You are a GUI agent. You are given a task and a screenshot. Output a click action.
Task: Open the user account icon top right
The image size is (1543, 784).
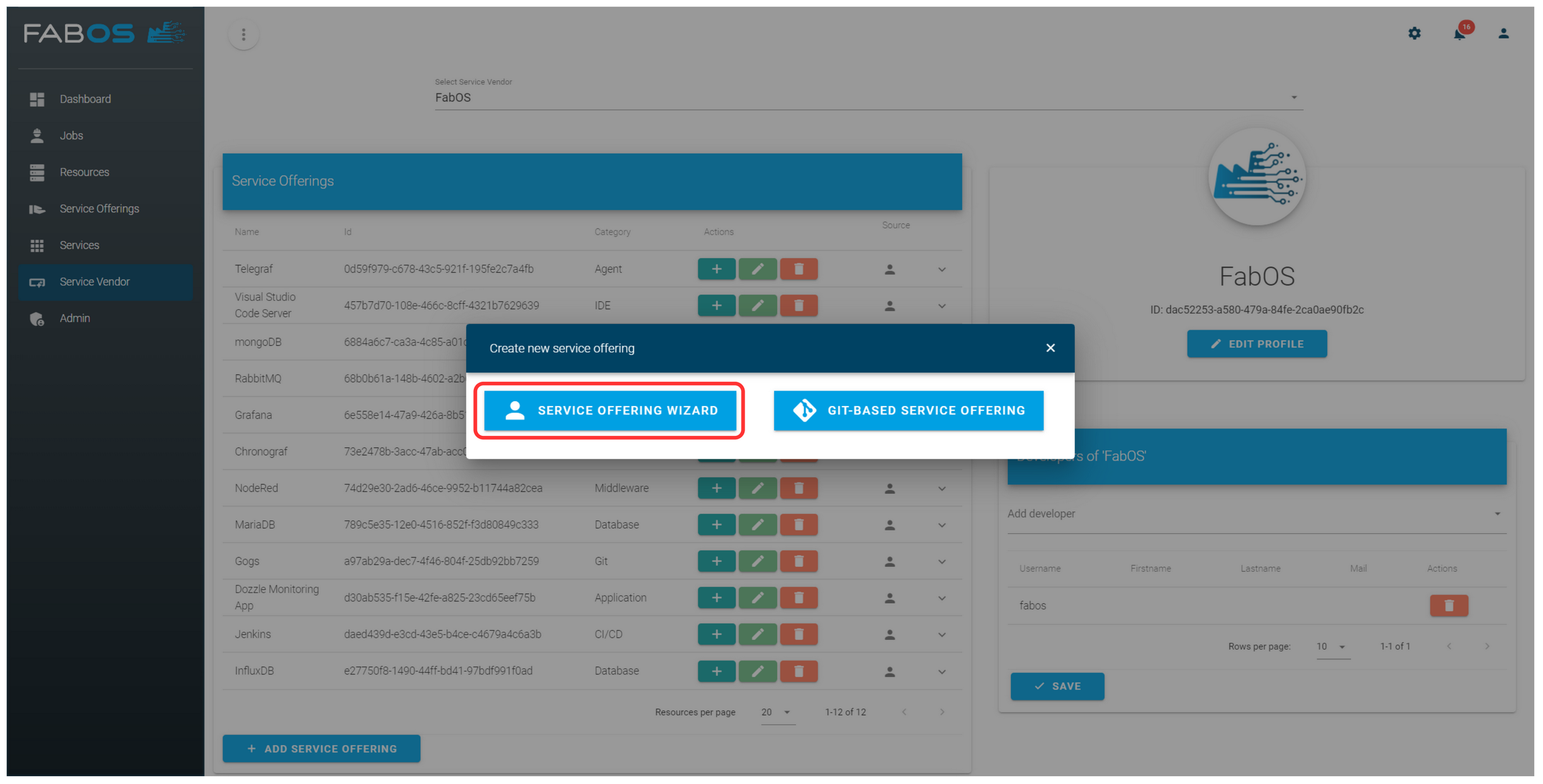pyautogui.click(x=1503, y=34)
